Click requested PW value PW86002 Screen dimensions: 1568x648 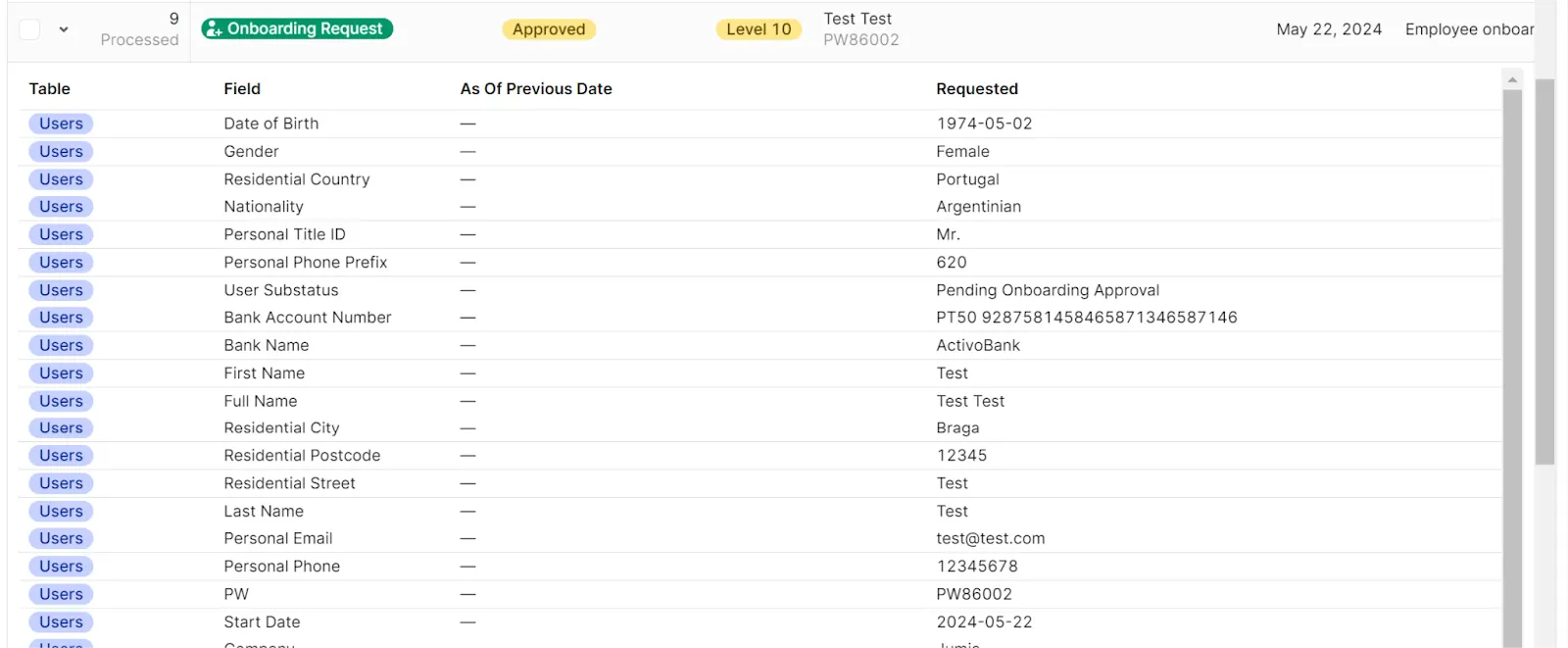click(974, 594)
